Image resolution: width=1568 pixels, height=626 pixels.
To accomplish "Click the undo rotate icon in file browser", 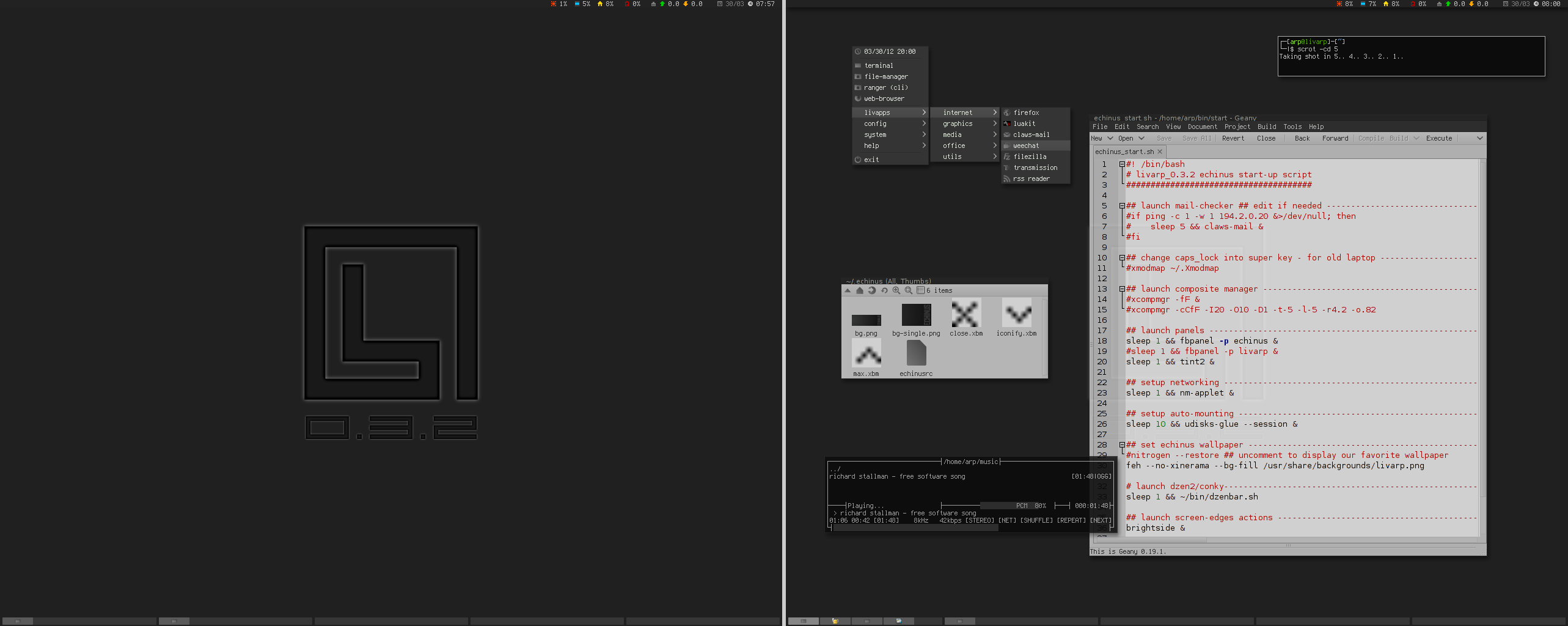I will point(884,290).
